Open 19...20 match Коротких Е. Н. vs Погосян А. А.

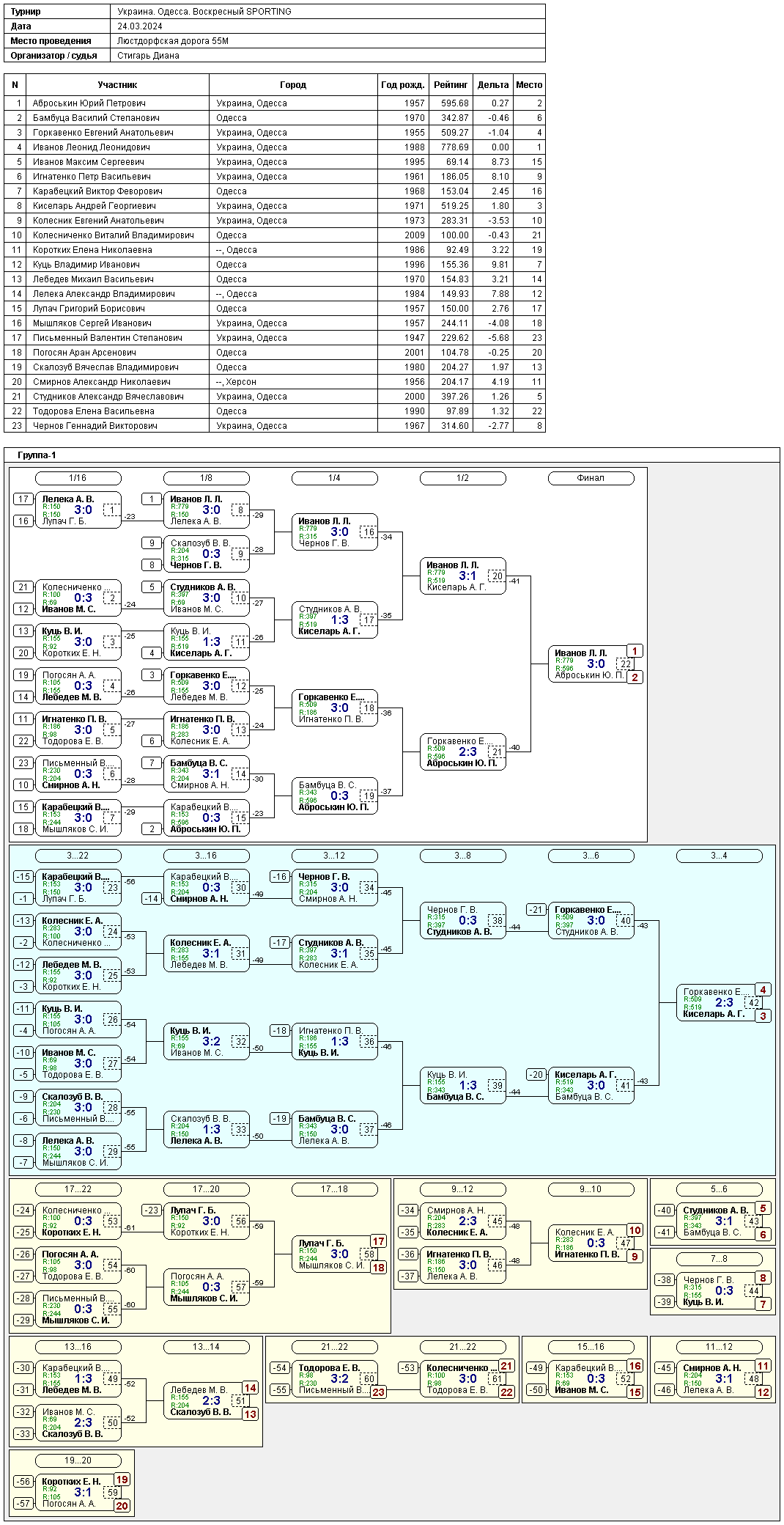point(78,1493)
